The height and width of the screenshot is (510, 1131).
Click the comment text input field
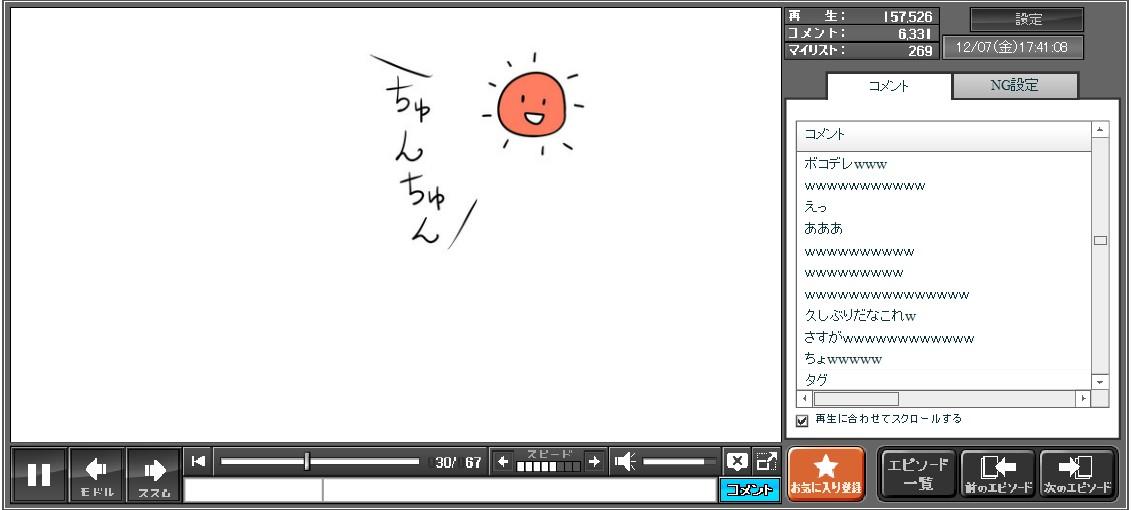[518, 490]
